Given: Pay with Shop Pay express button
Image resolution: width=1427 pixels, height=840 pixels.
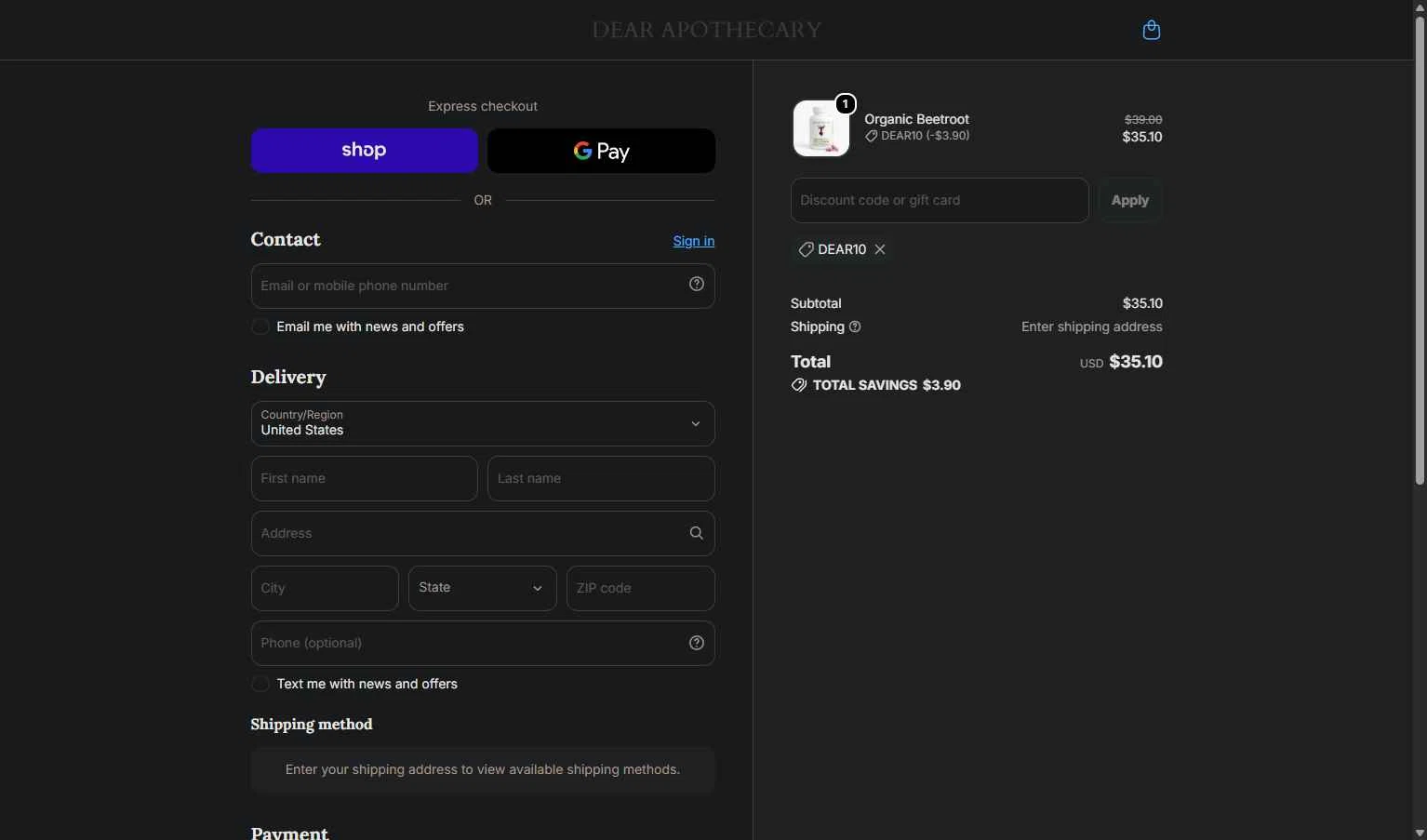Looking at the screenshot, I should tap(365, 151).
